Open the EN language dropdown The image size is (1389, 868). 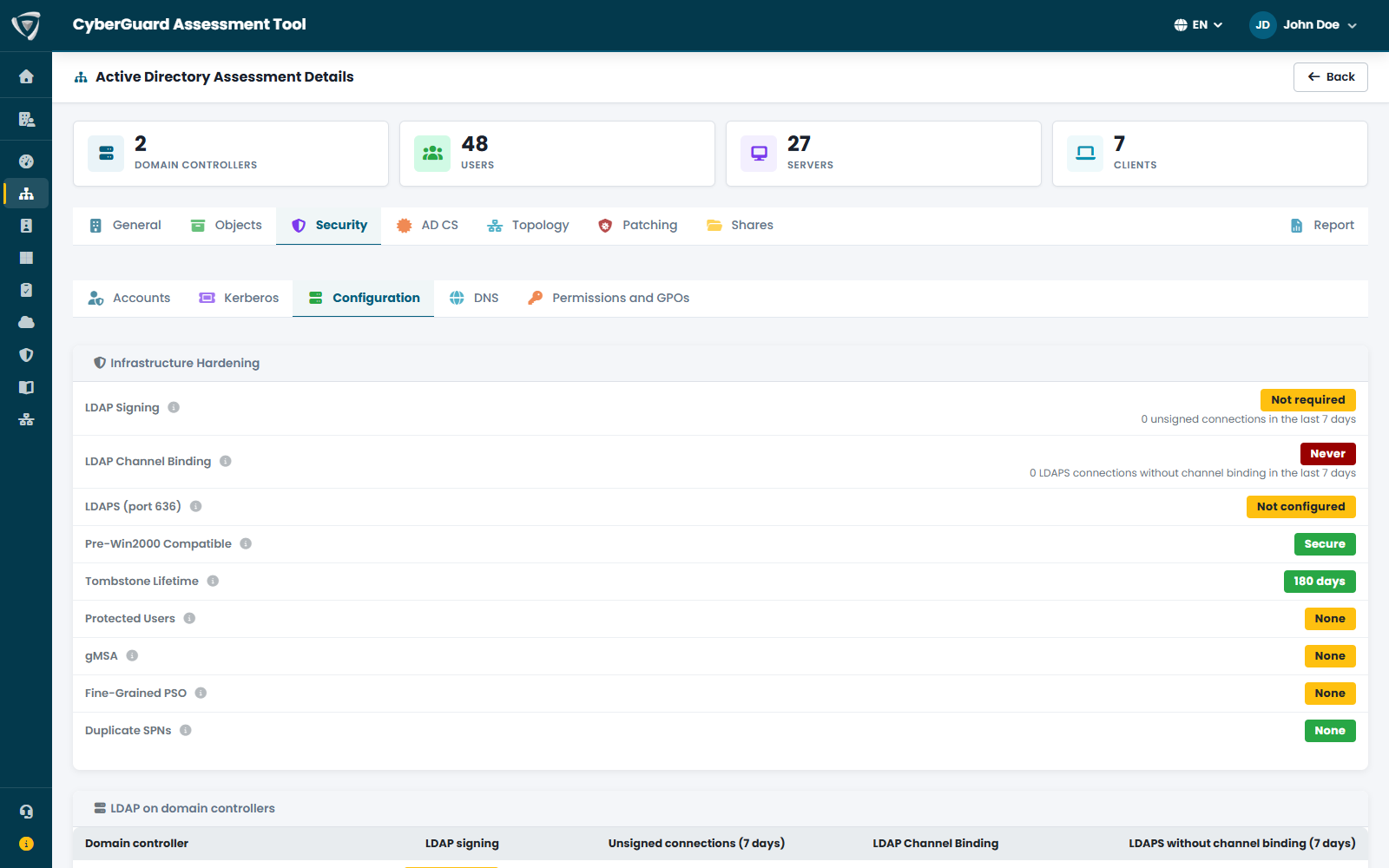coord(1198,25)
